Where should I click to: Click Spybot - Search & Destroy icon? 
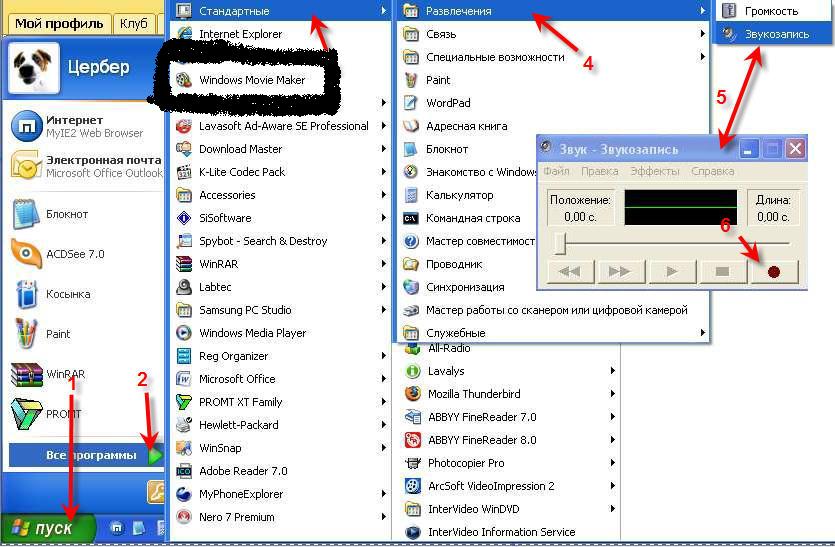click(x=184, y=241)
